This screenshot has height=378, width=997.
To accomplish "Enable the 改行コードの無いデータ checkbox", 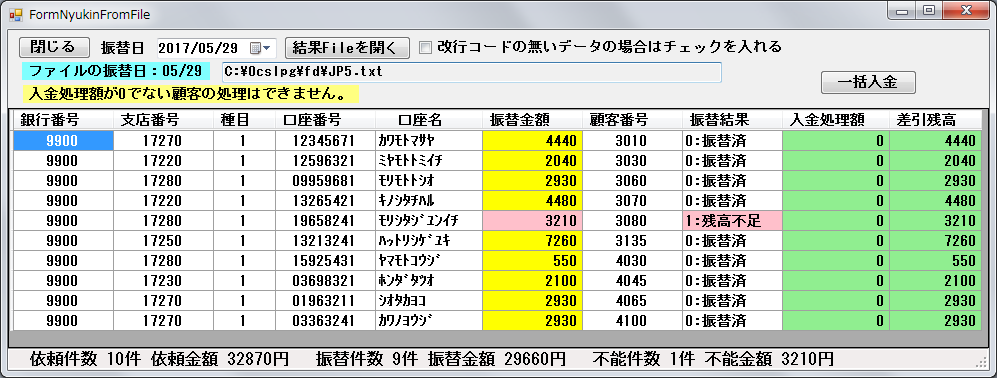I will click(425, 47).
